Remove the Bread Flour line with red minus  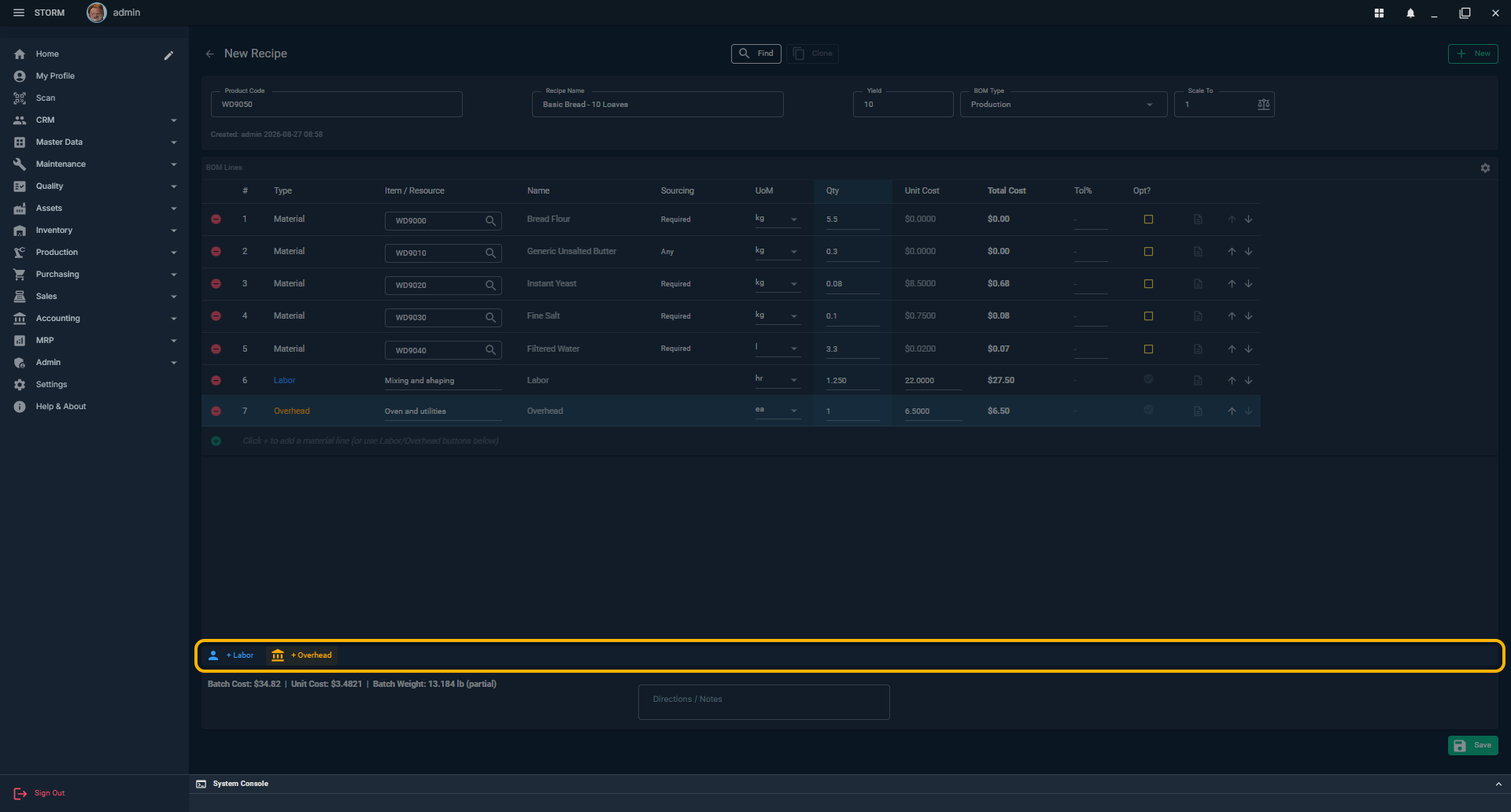[216, 220]
